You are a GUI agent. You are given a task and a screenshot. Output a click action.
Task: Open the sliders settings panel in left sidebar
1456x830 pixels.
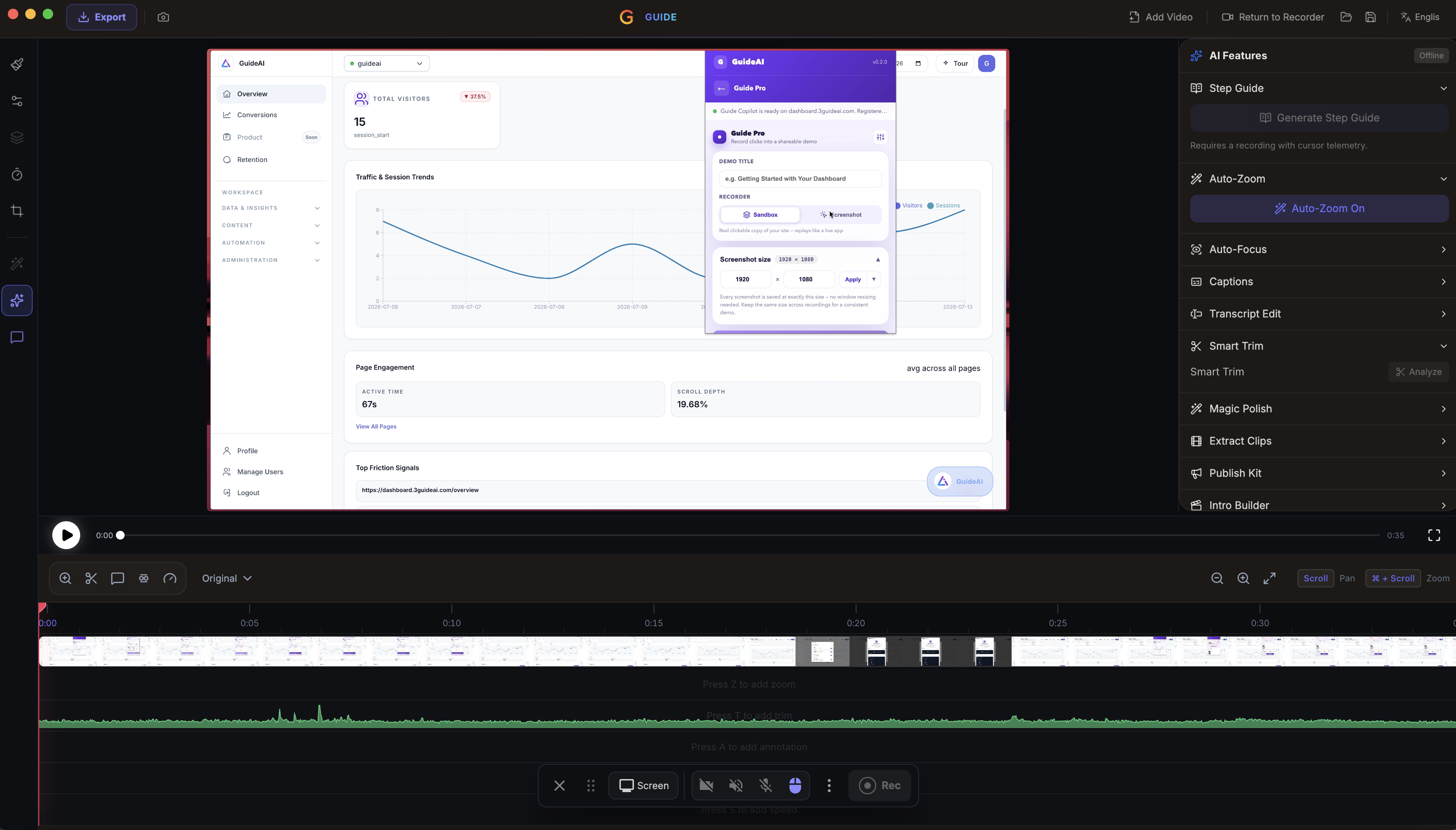[x=17, y=101]
